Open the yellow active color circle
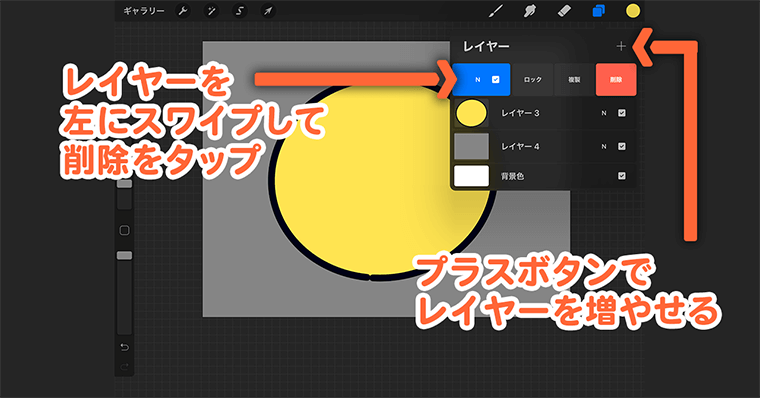The width and height of the screenshot is (760, 398). pos(633,11)
